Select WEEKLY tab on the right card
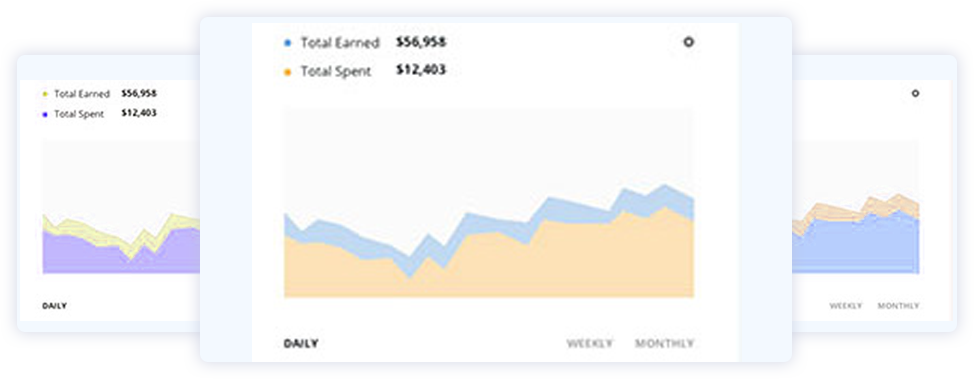This screenshot has height=379, width=974. pyautogui.click(x=845, y=306)
